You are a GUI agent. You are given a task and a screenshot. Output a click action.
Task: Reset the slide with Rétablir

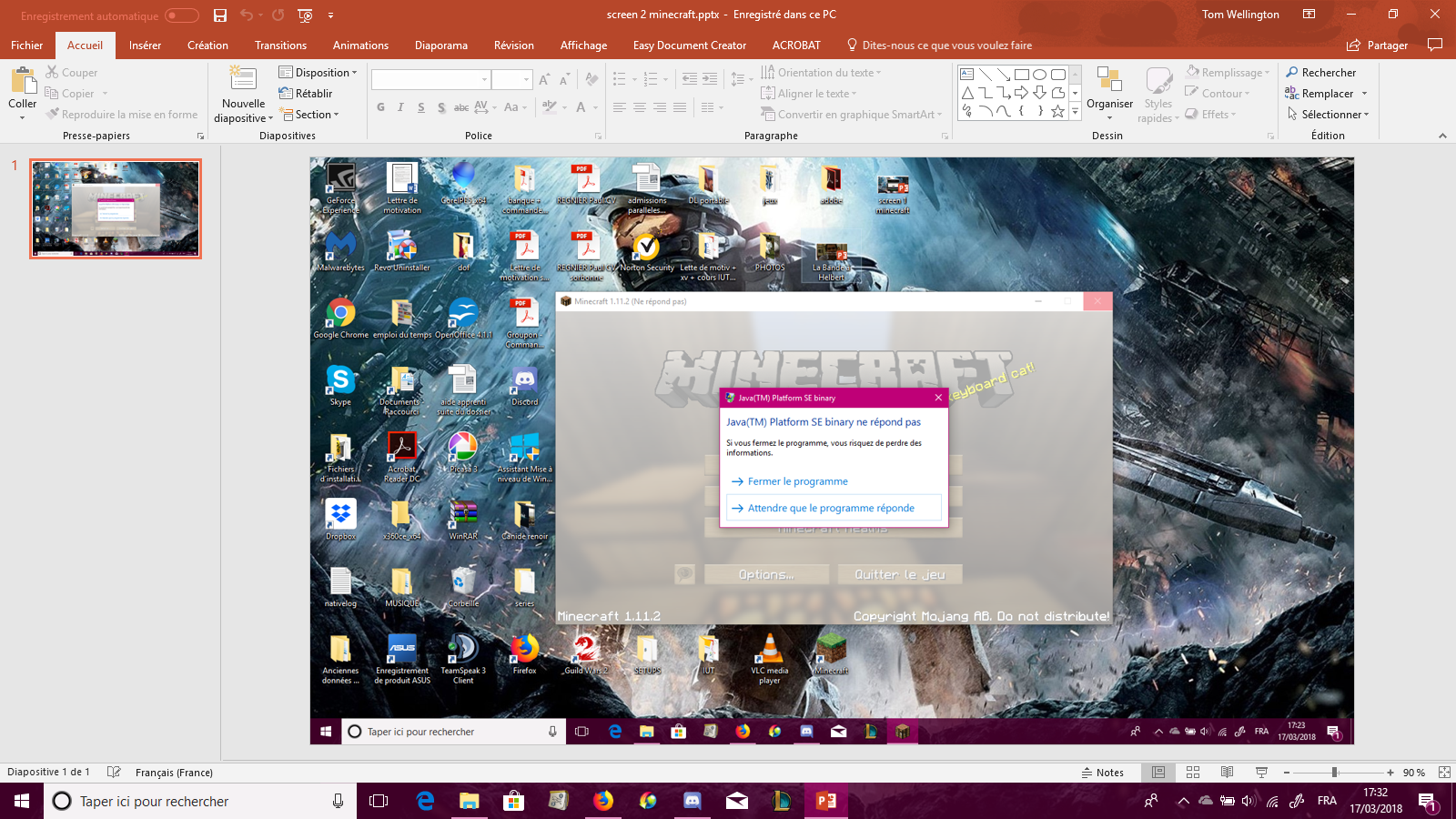click(306, 94)
